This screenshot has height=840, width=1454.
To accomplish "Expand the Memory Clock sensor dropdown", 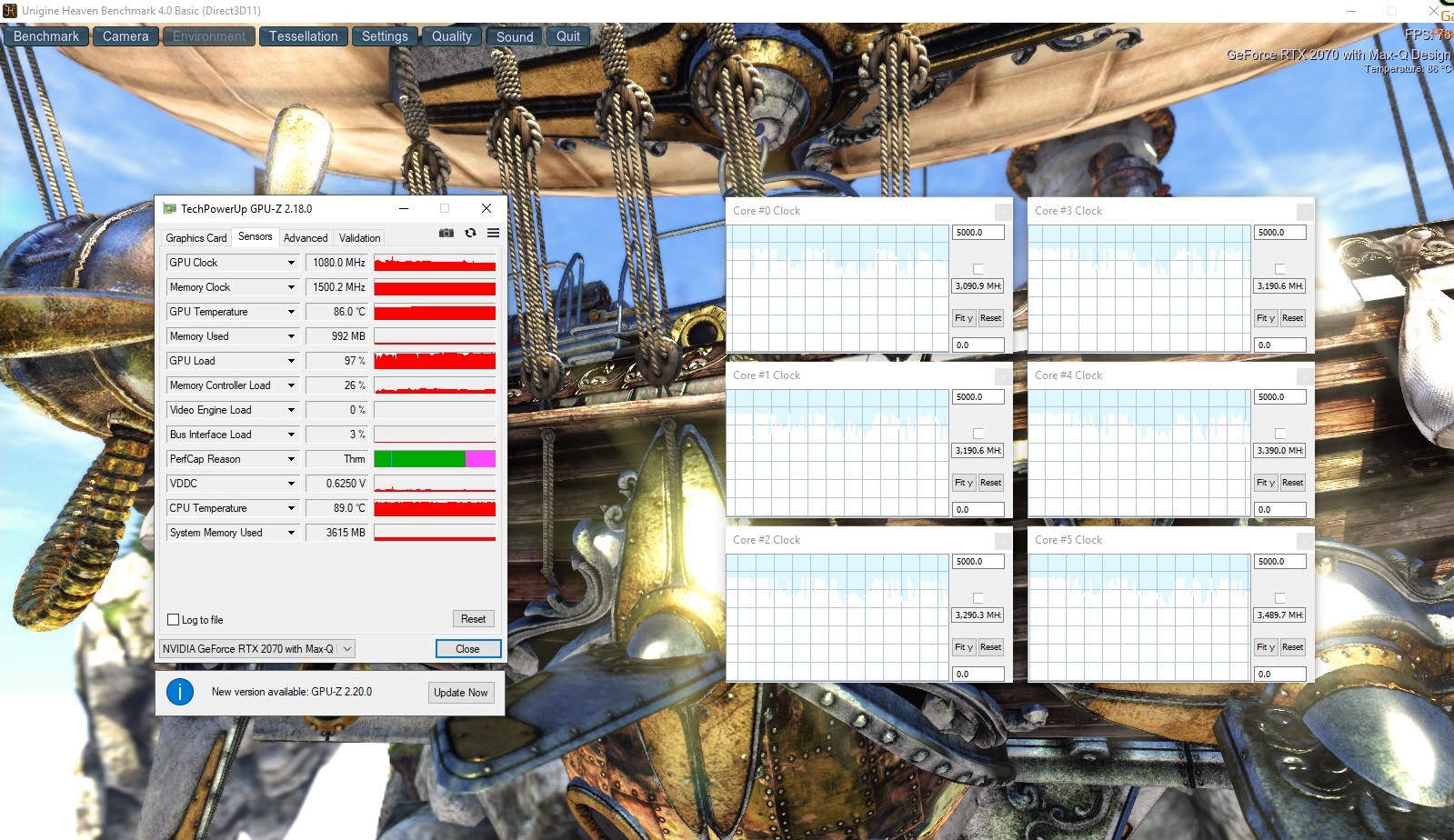I will pos(291,287).
